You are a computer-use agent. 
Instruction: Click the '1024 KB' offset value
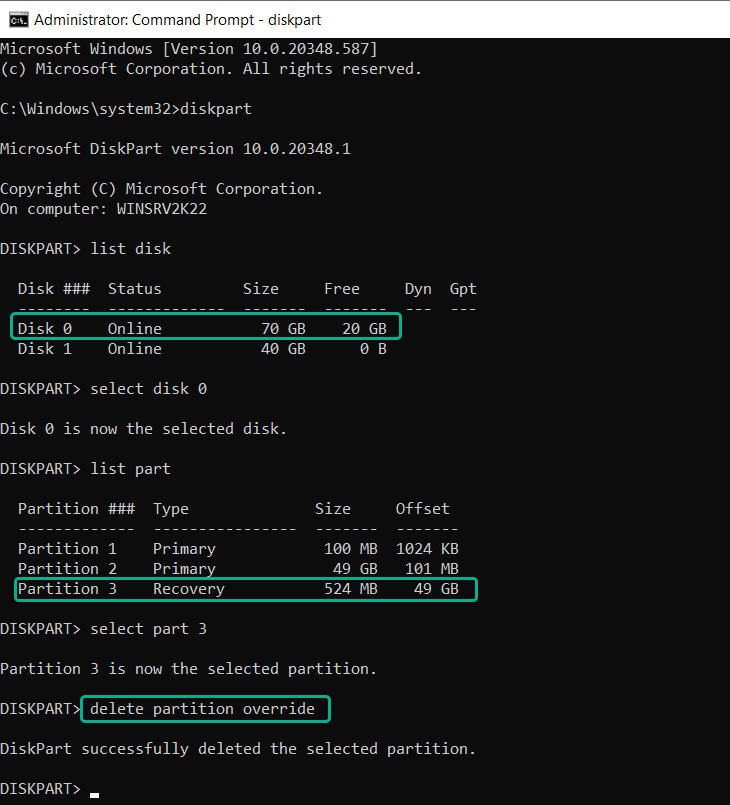point(427,549)
